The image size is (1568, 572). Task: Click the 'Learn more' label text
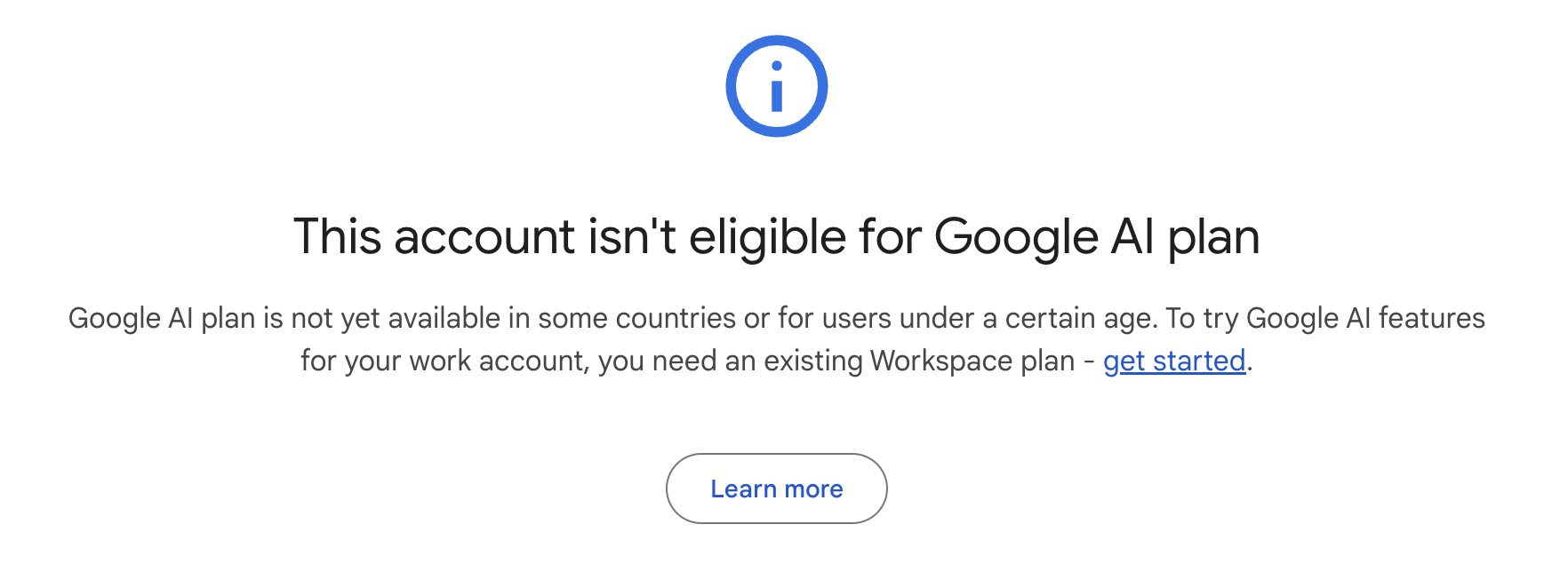pyautogui.click(x=777, y=489)
